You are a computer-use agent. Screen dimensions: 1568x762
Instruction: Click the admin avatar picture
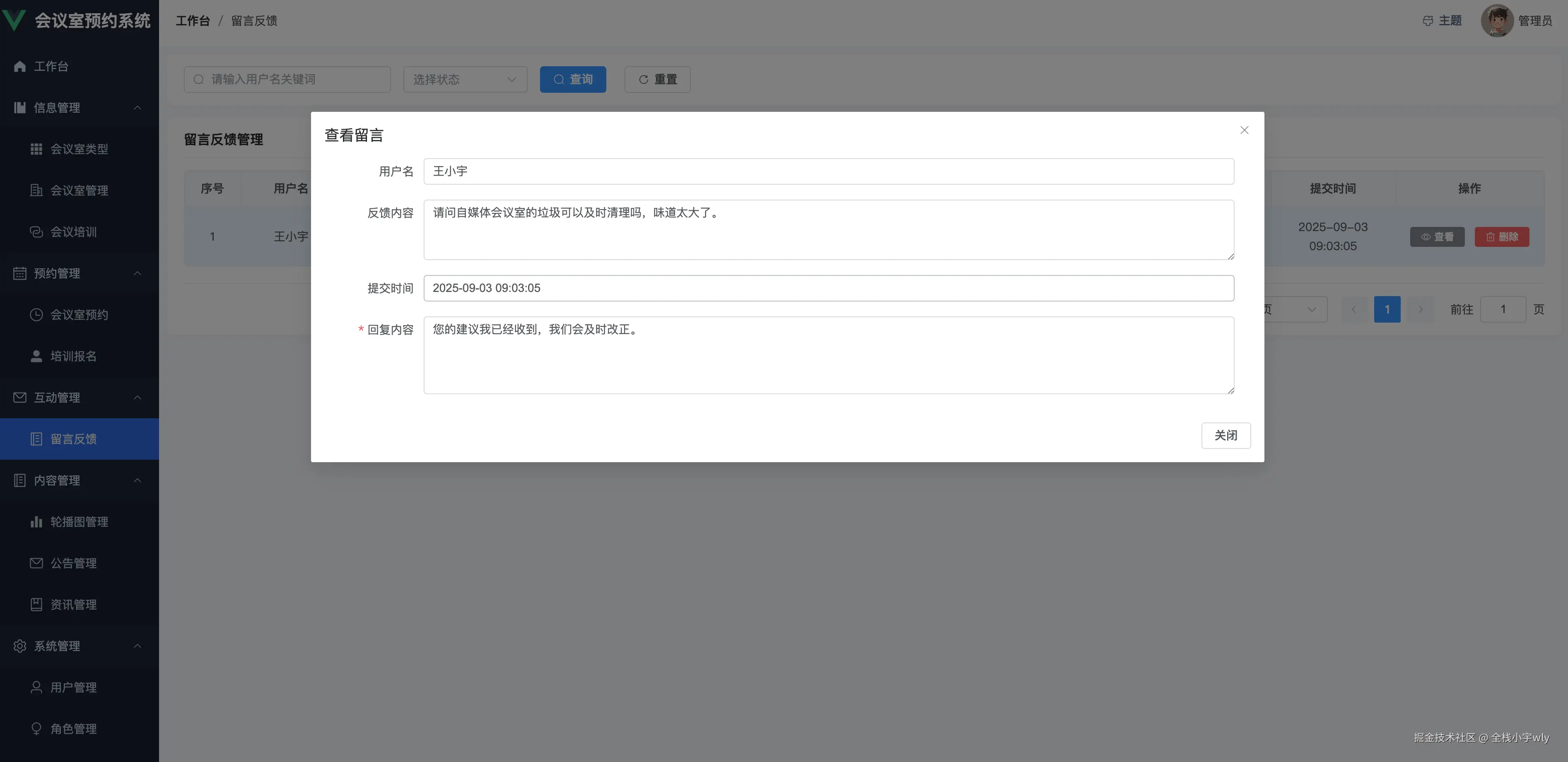click(1497, 21)
